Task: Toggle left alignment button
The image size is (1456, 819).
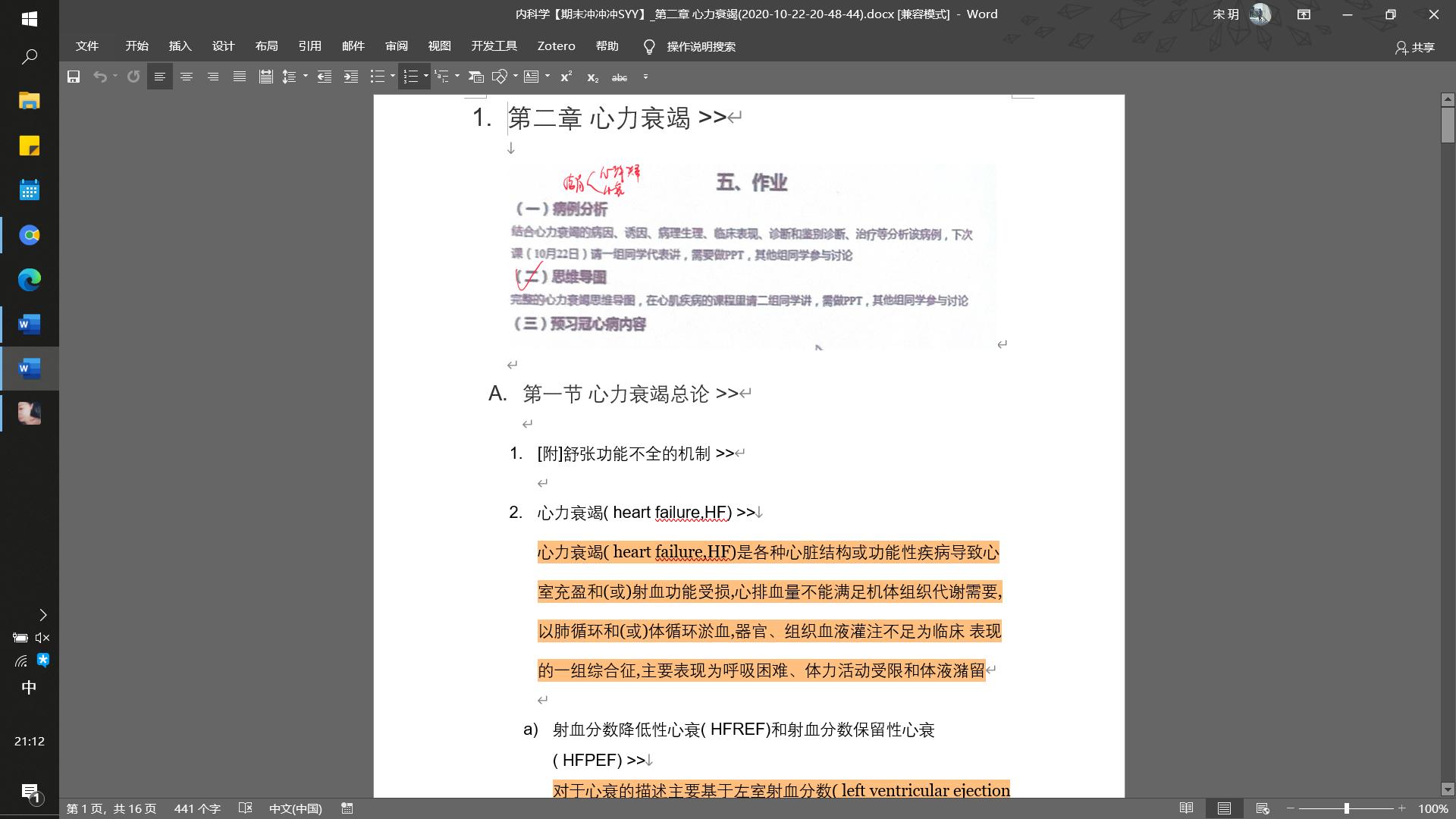Action: pos(160,77)
